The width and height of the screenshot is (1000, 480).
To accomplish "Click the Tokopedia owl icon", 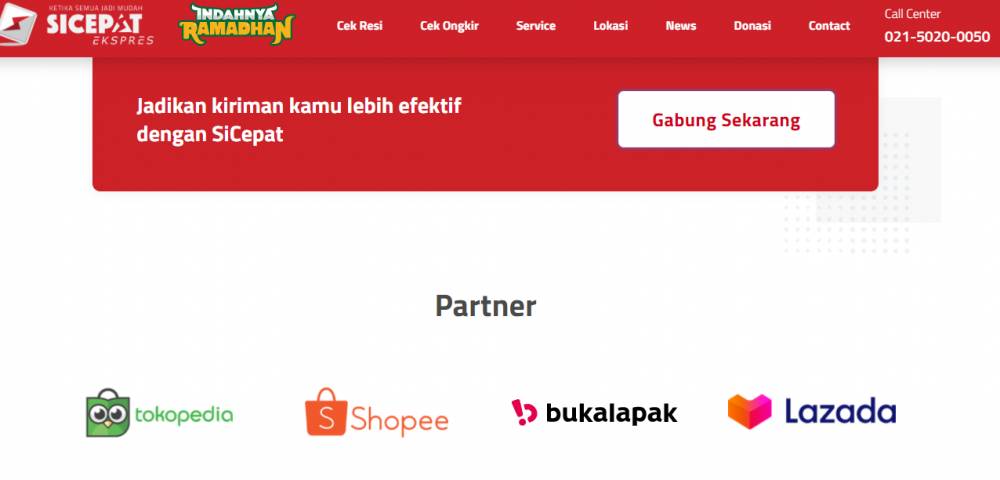I will 108,412.
